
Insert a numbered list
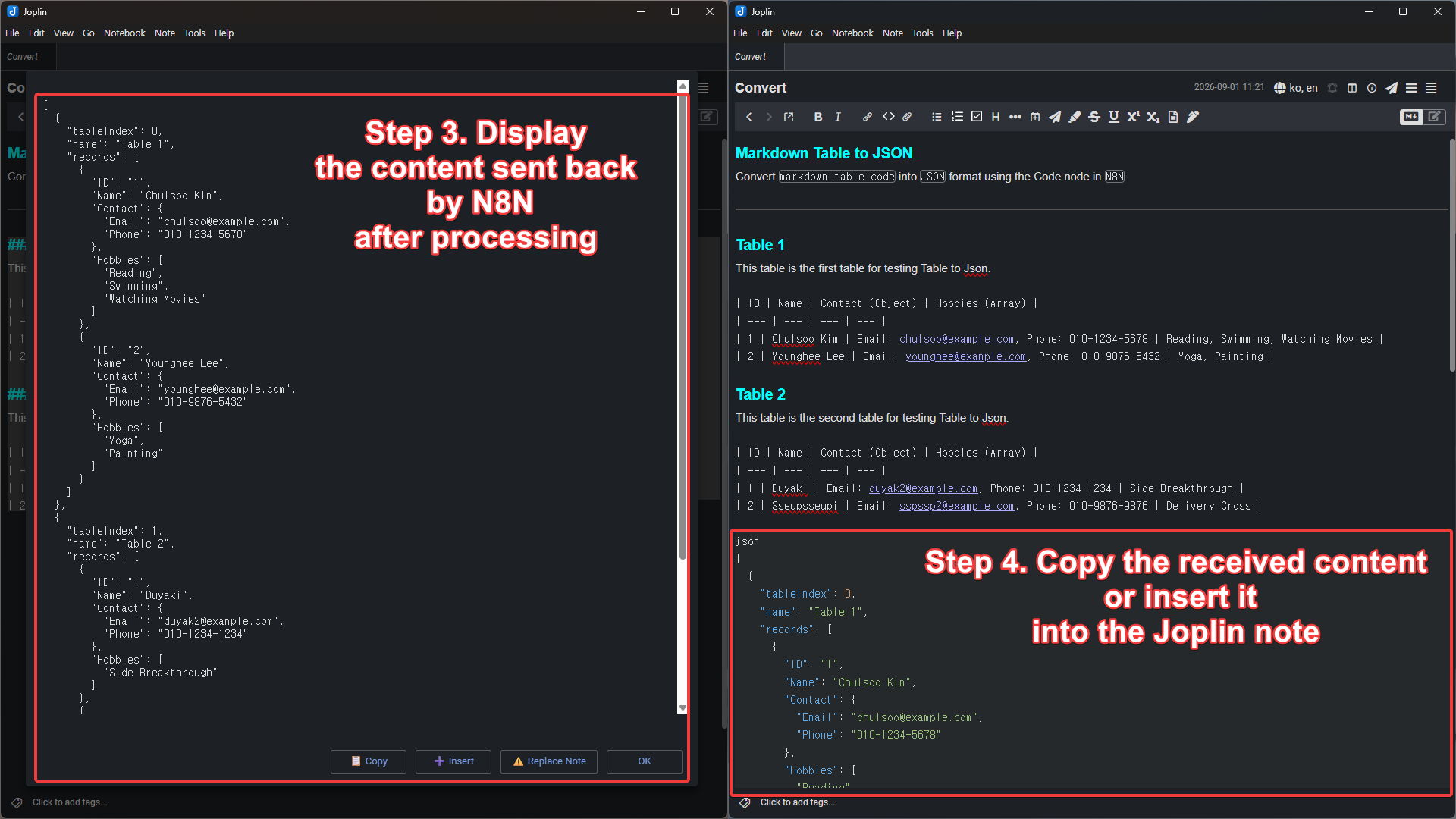[x=957, y=117]
